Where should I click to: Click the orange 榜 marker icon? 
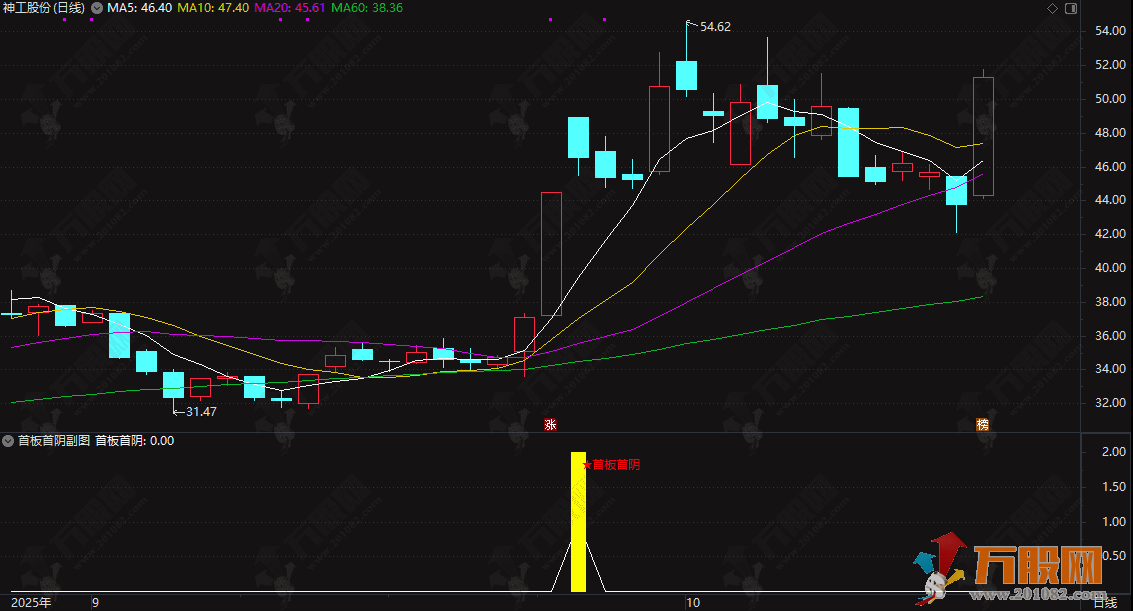click(983, 424)
